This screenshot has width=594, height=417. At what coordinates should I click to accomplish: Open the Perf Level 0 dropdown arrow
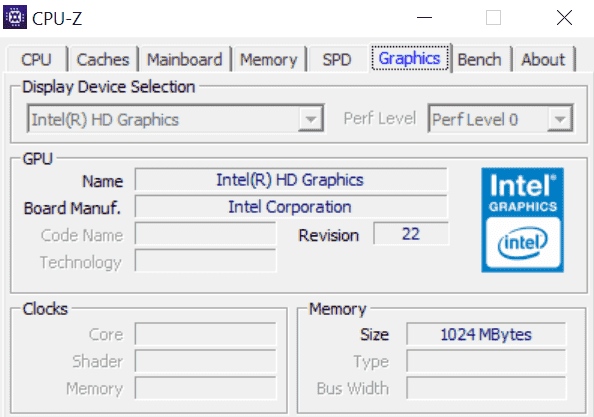[560, 119]
